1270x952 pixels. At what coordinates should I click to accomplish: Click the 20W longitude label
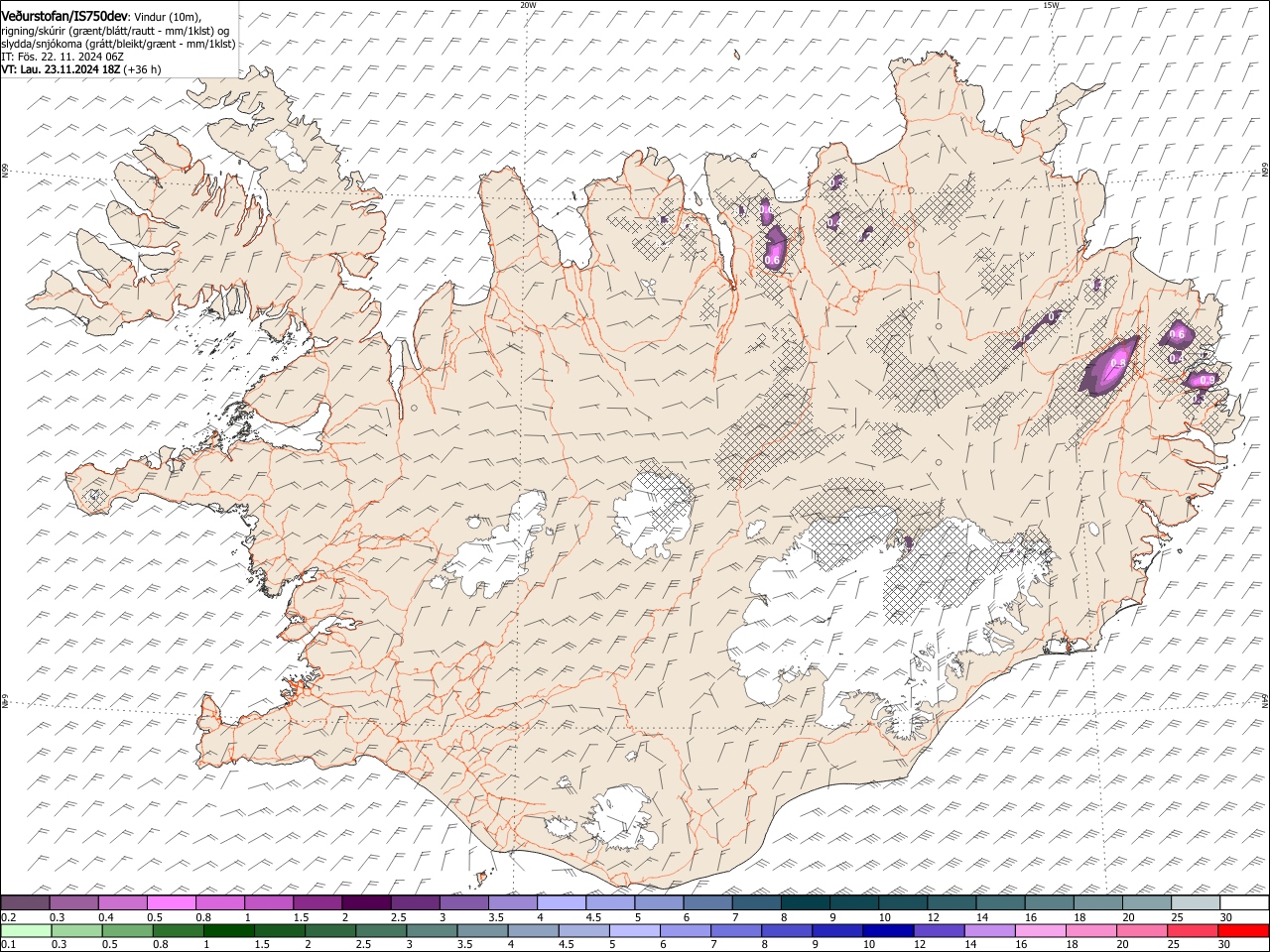tap(528, 5)
